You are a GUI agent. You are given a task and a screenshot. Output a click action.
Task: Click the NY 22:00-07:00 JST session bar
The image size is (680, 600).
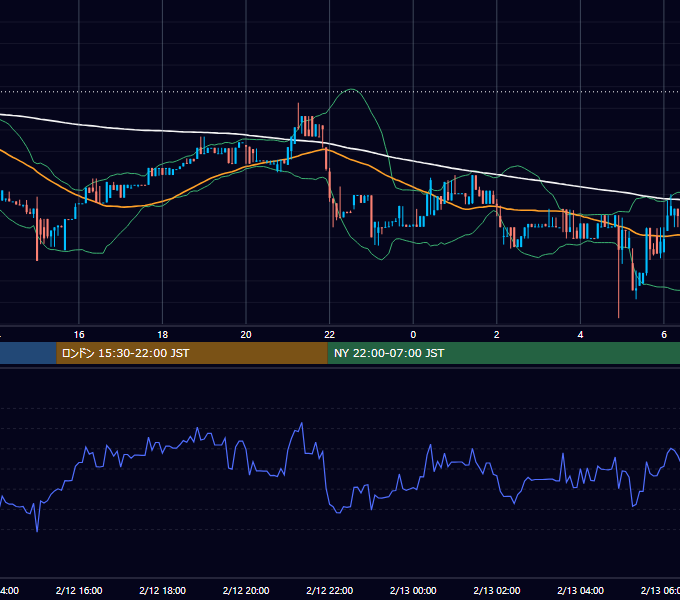pyautogui.click(x=503, y=353)
